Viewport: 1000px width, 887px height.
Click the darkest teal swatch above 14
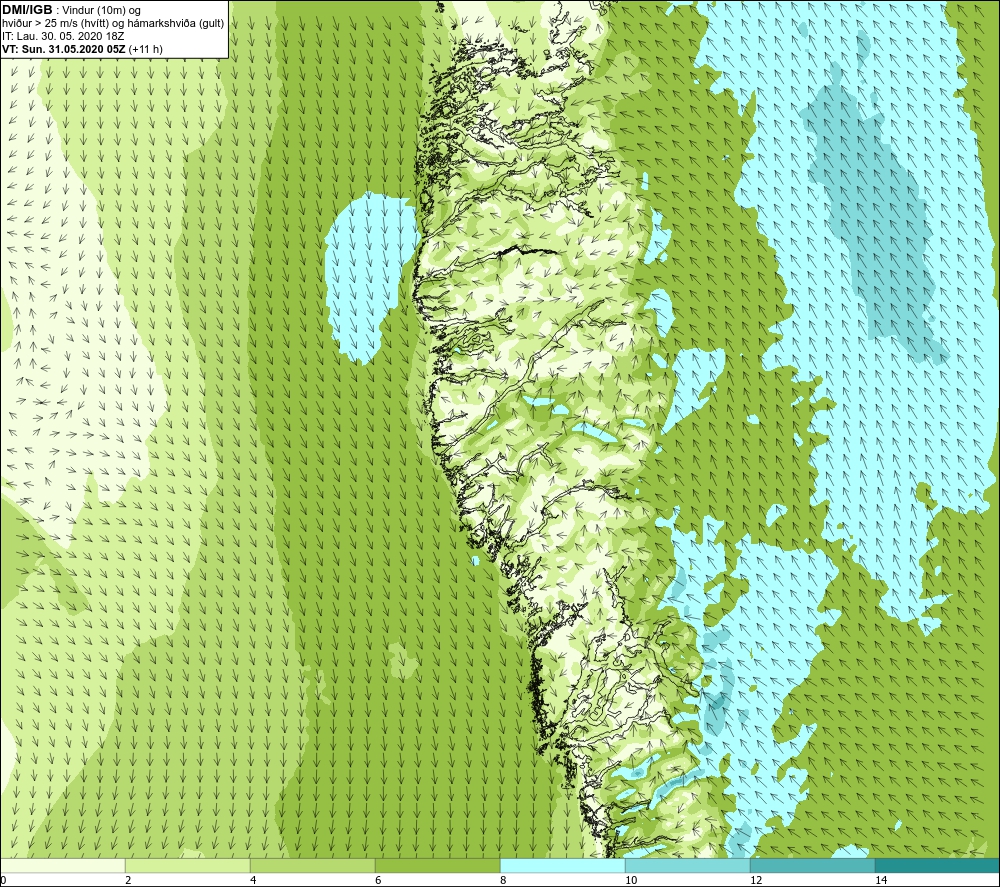937,865
